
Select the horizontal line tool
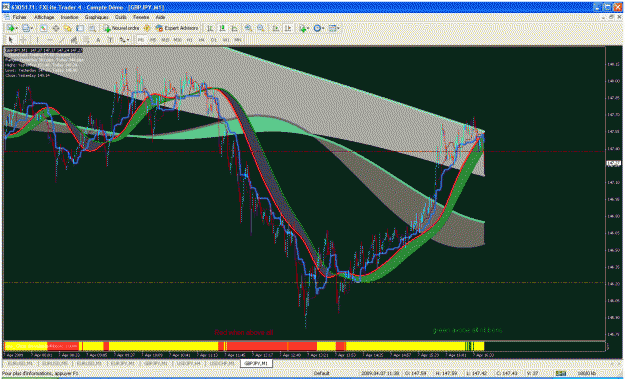click(x=50, y=39)
